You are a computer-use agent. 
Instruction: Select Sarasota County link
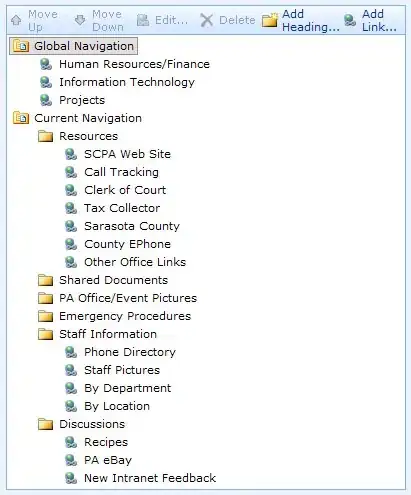(132, 226)
